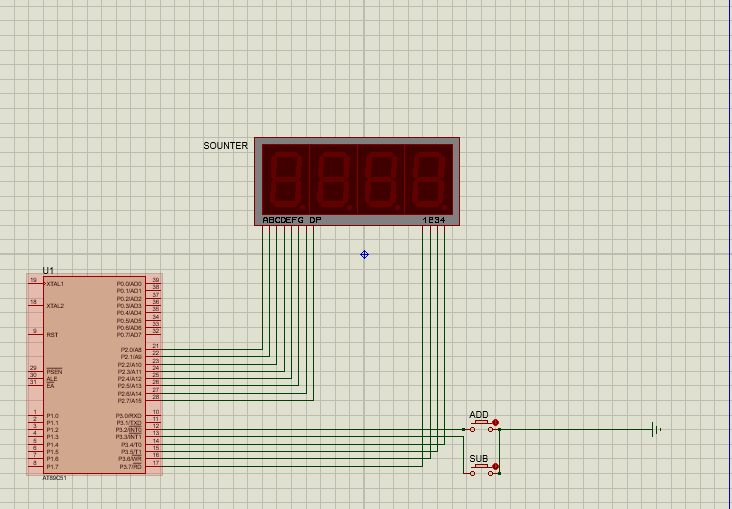Select the SOUNTER component label
The height and width of the screenshot is (509, 732).
[225, 146]
